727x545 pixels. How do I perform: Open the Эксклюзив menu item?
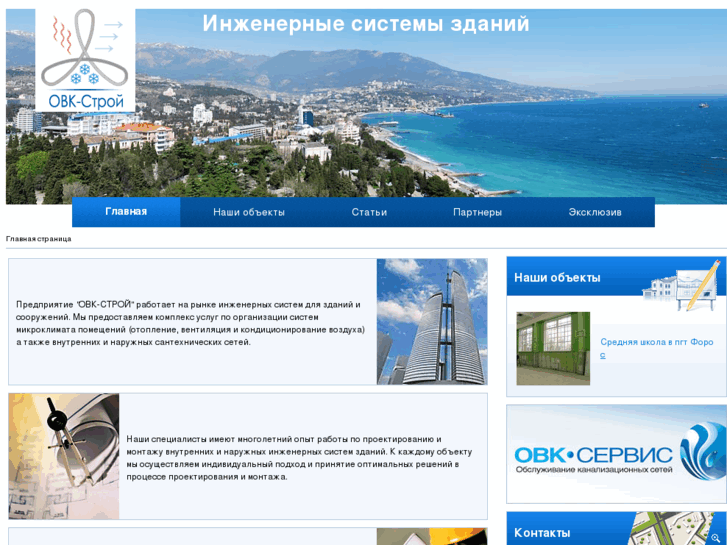pyautogui.click(x=595, y=212)
